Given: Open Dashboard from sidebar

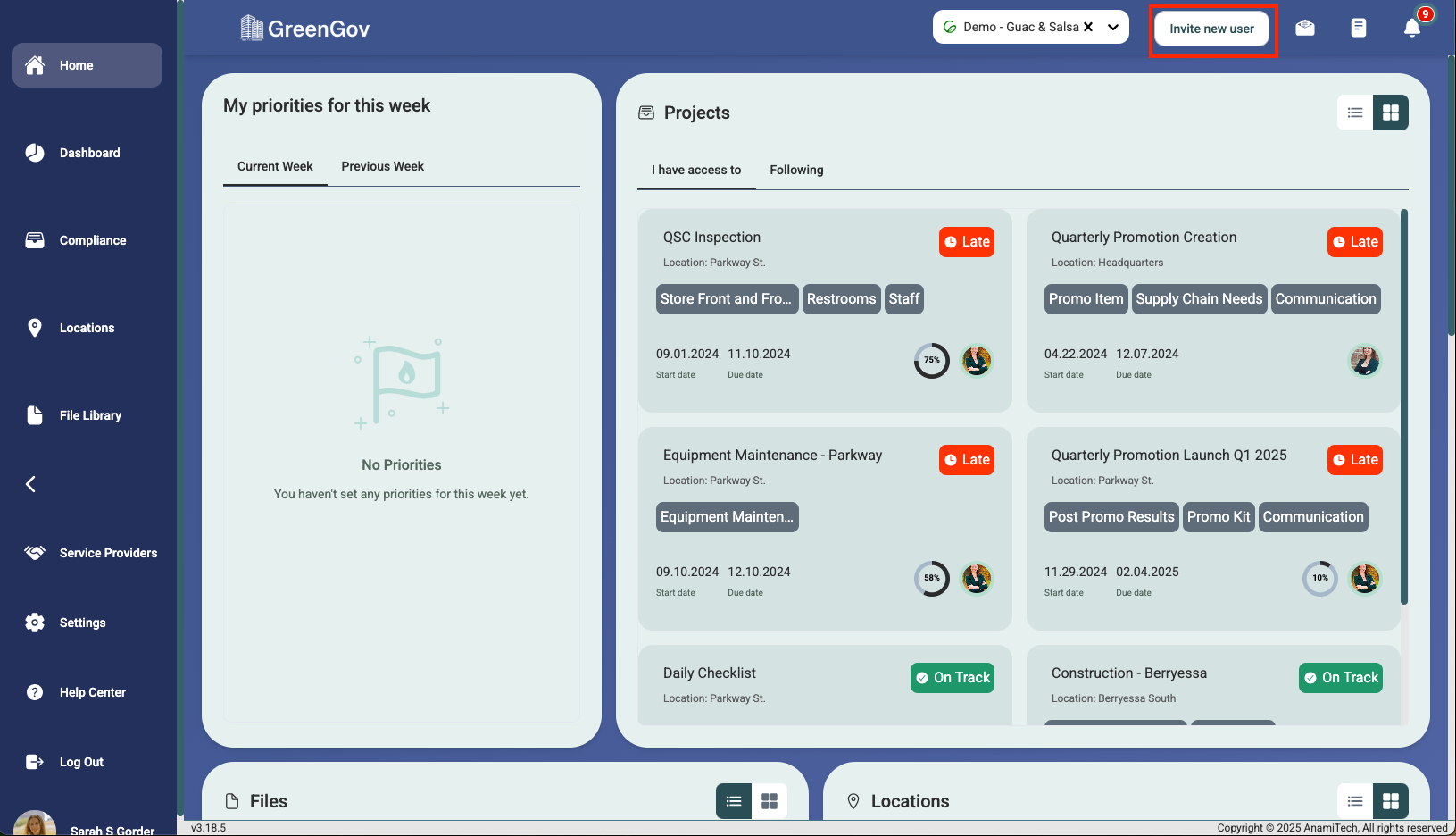Looking at the screenshot, I should pyautogui.click(x=87, y=153).
